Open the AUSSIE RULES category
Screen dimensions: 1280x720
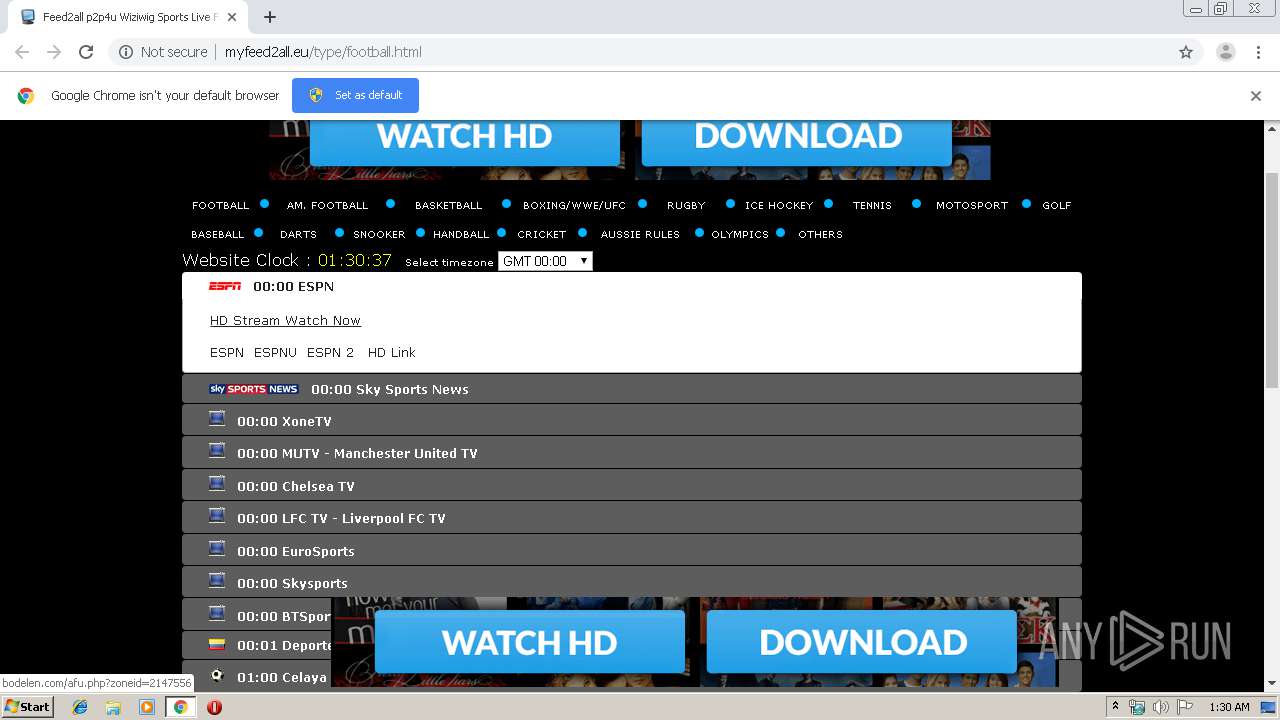click(x=640, y=234)
